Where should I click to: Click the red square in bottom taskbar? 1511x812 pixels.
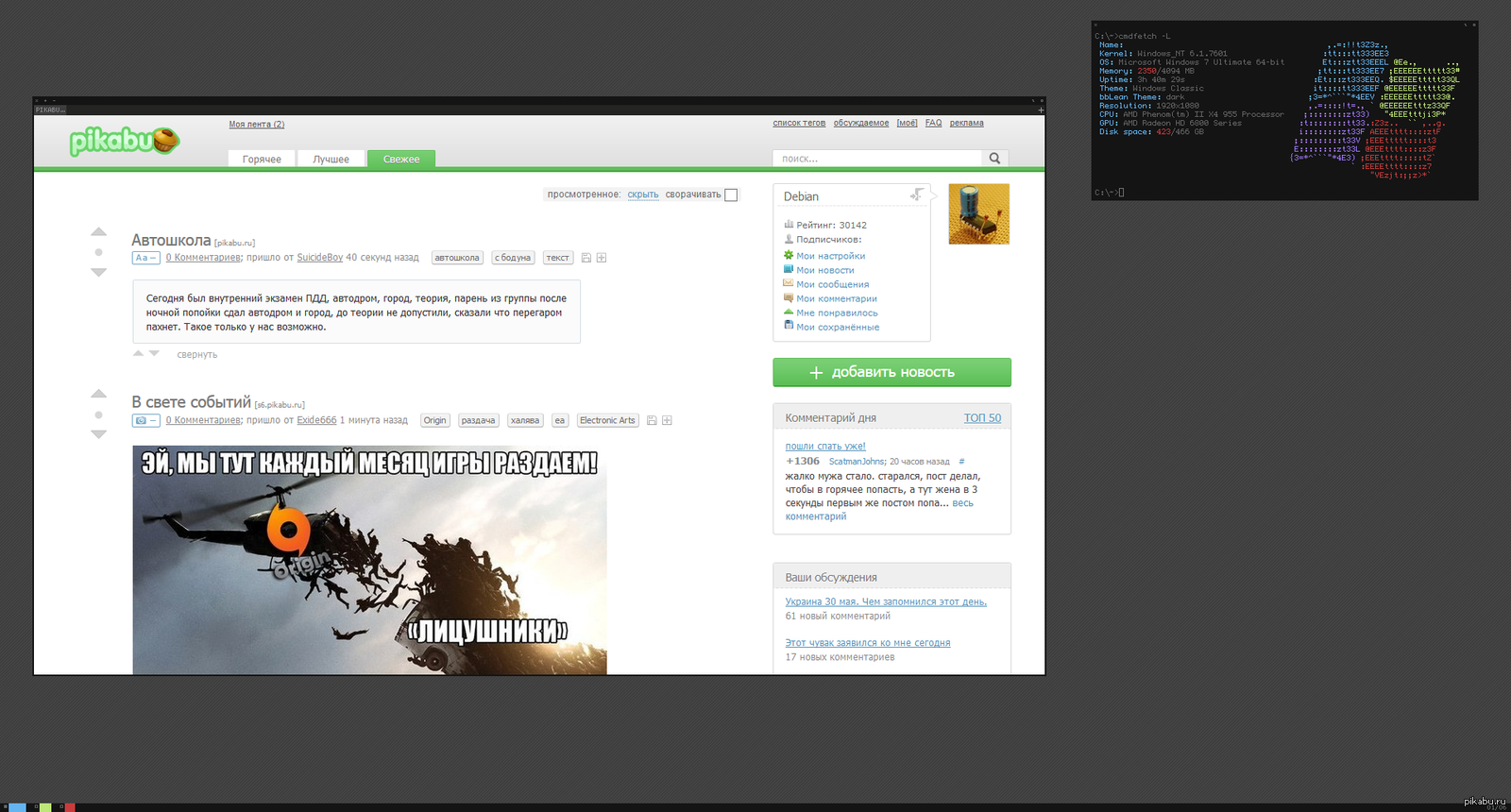[69, 807]
